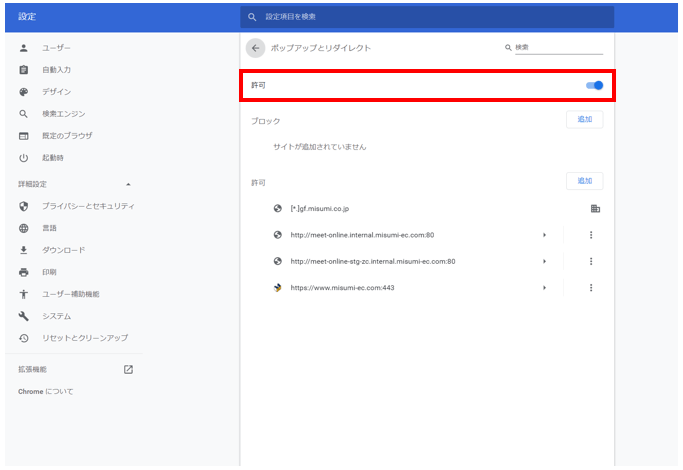Click the 設定項目を検索 search field
The image size is (683, 470).
pos(430,17)
